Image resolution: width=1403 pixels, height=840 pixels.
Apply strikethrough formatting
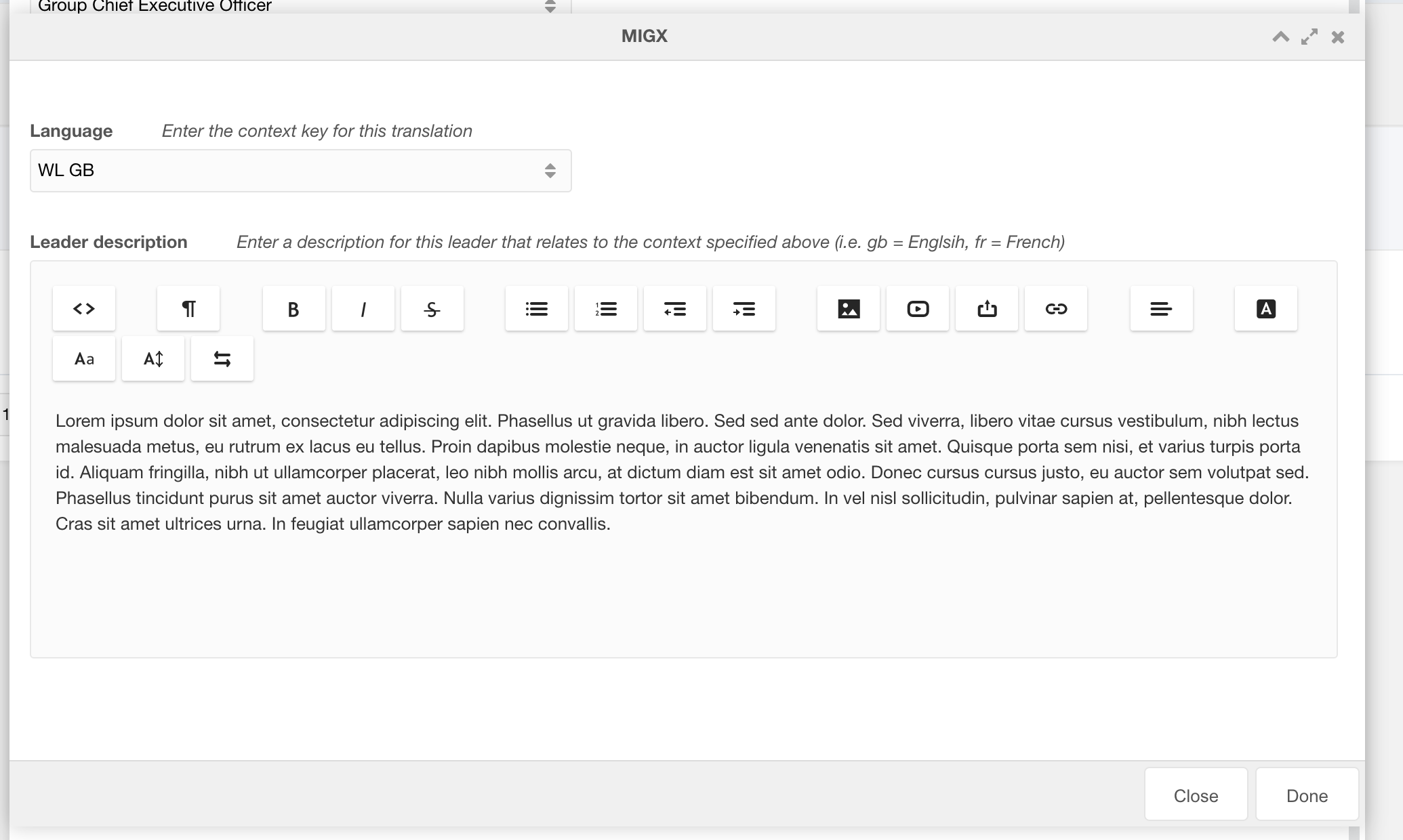432,309
